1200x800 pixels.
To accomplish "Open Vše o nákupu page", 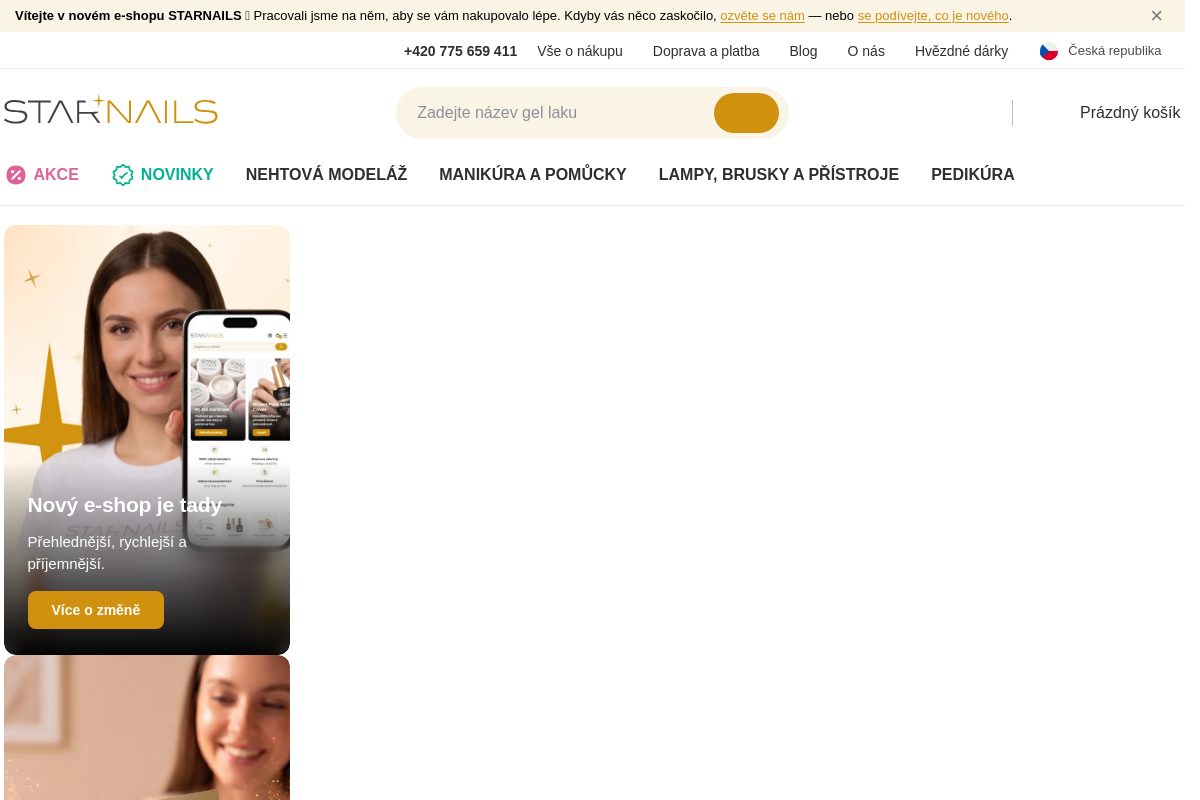I will pos(580,51).
